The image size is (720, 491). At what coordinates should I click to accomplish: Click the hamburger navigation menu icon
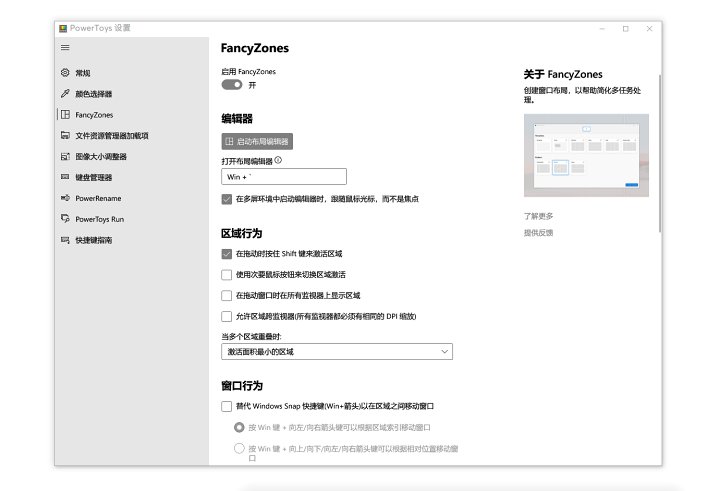pos(66,48)
